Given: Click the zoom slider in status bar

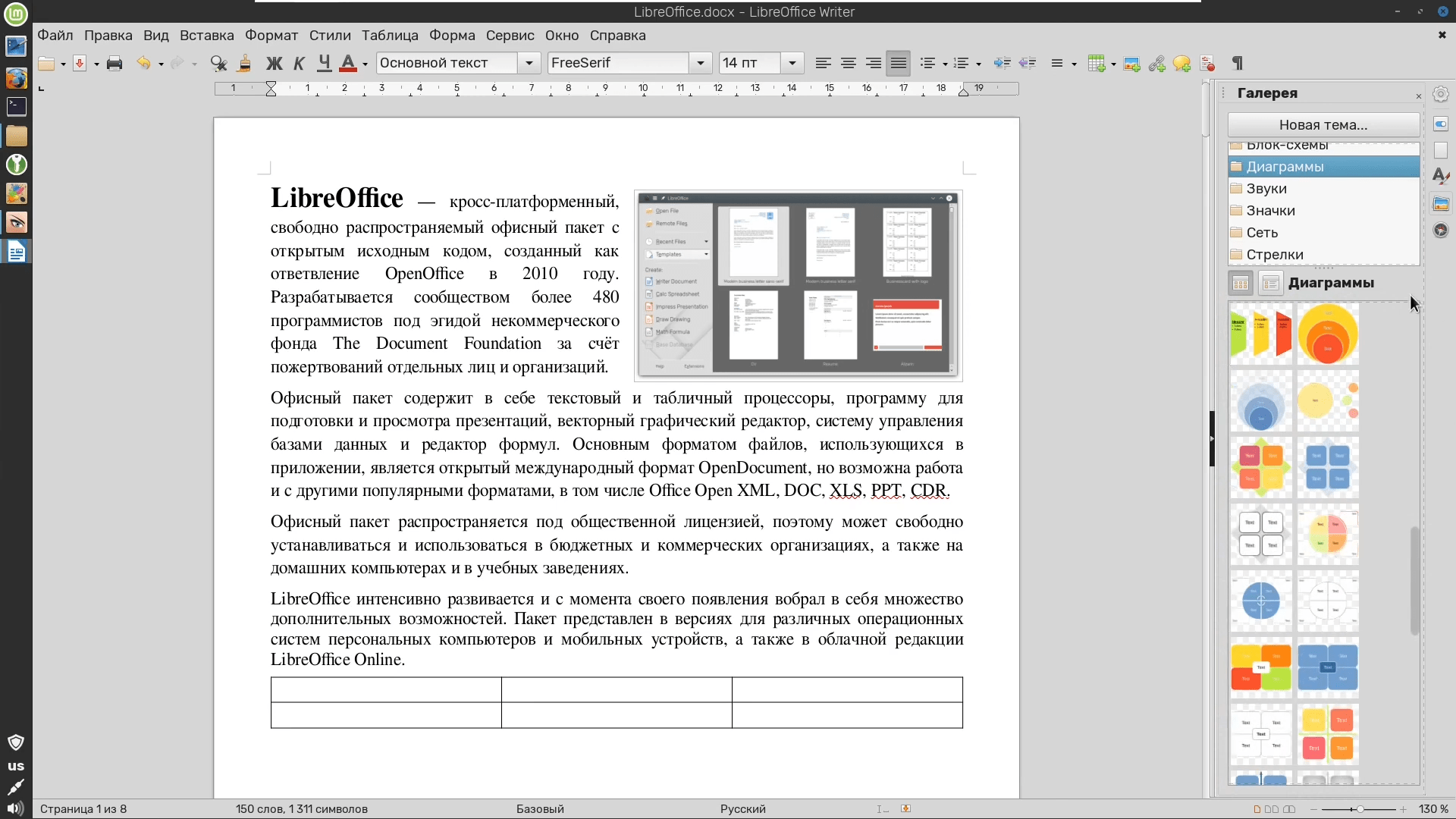Looking at the screenshot, I should click(1360, 809).
